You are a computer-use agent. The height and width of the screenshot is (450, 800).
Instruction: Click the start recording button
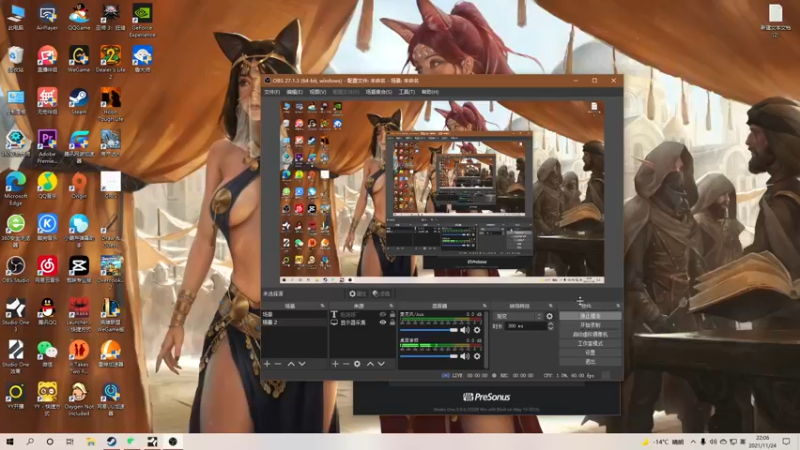[x=590, y=325]
